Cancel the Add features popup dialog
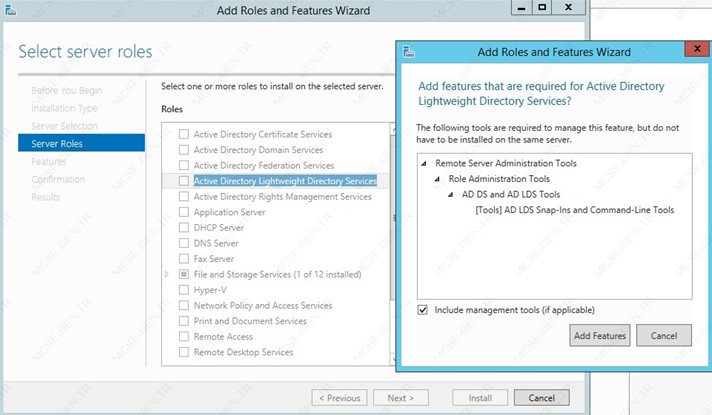 664,336
